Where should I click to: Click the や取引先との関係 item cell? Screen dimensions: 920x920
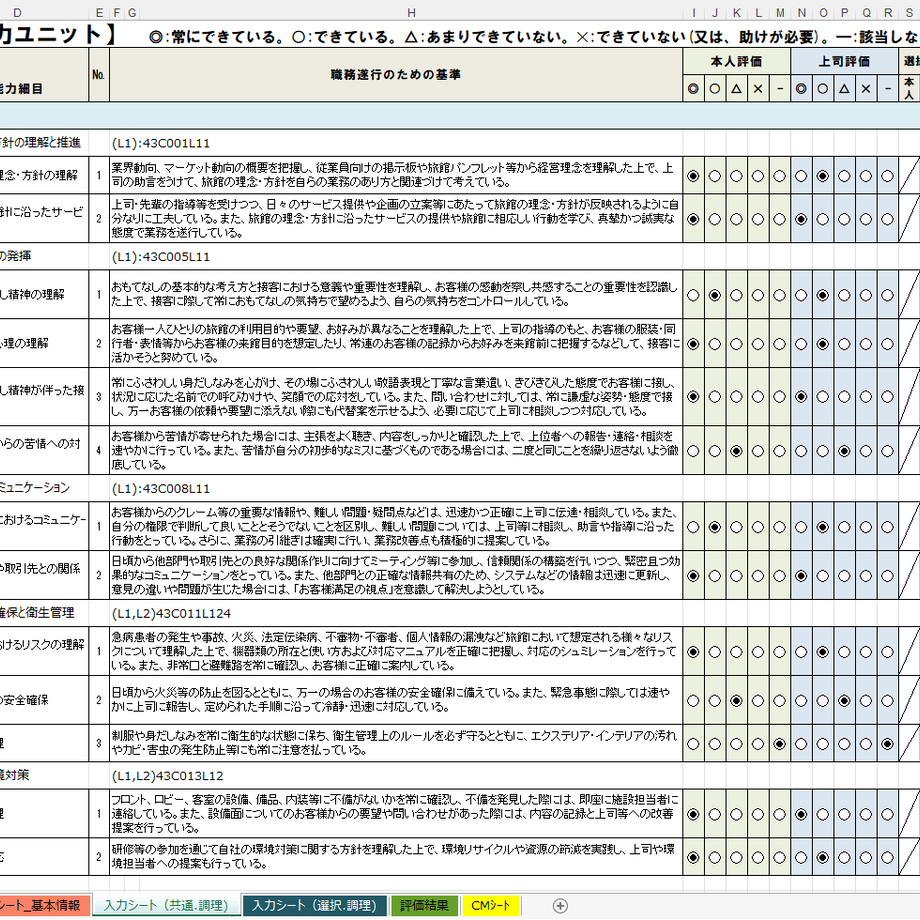pyautogui.click(x=44, y=575)
